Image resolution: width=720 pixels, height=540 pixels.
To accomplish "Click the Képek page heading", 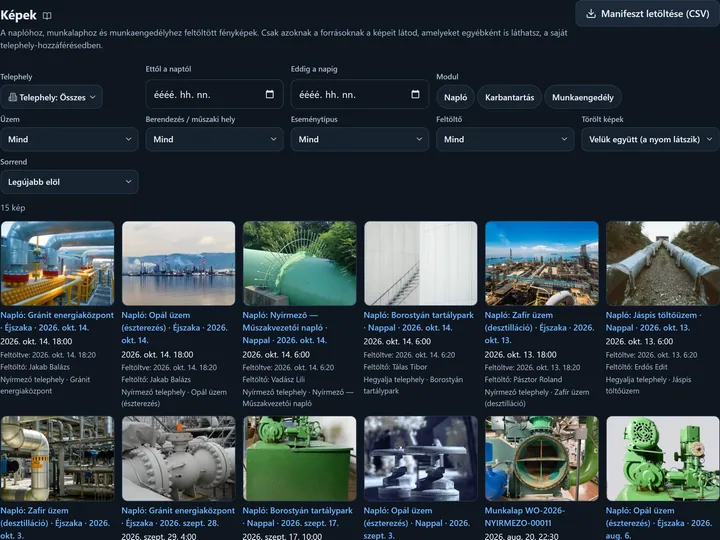I will 18,15.
